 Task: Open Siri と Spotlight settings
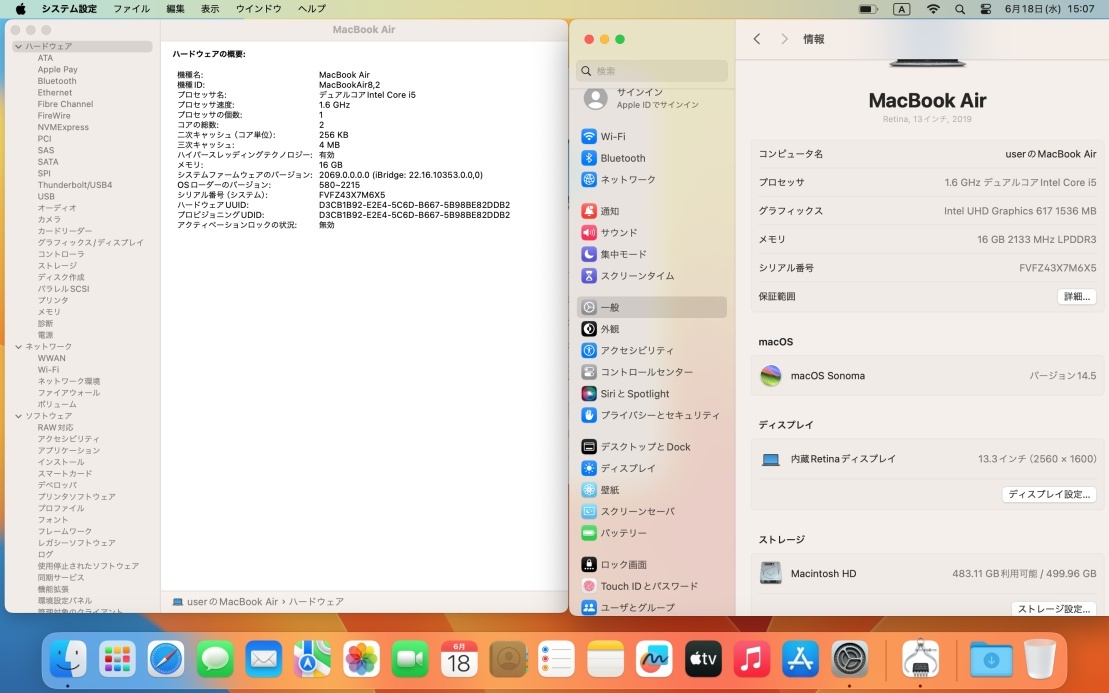[x=651, y=394]
